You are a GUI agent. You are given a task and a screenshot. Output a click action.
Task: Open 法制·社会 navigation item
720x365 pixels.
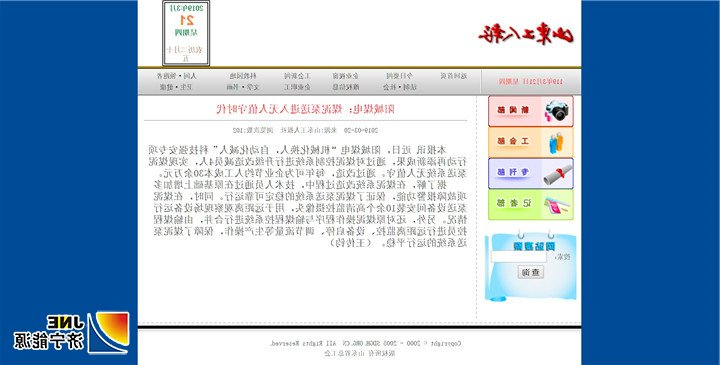399,87
